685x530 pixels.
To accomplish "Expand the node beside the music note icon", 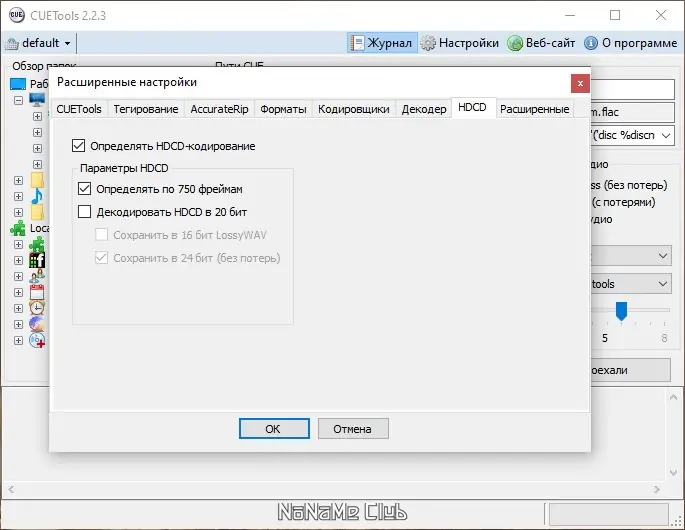I will pyautogui.click(x=18, y=196).
